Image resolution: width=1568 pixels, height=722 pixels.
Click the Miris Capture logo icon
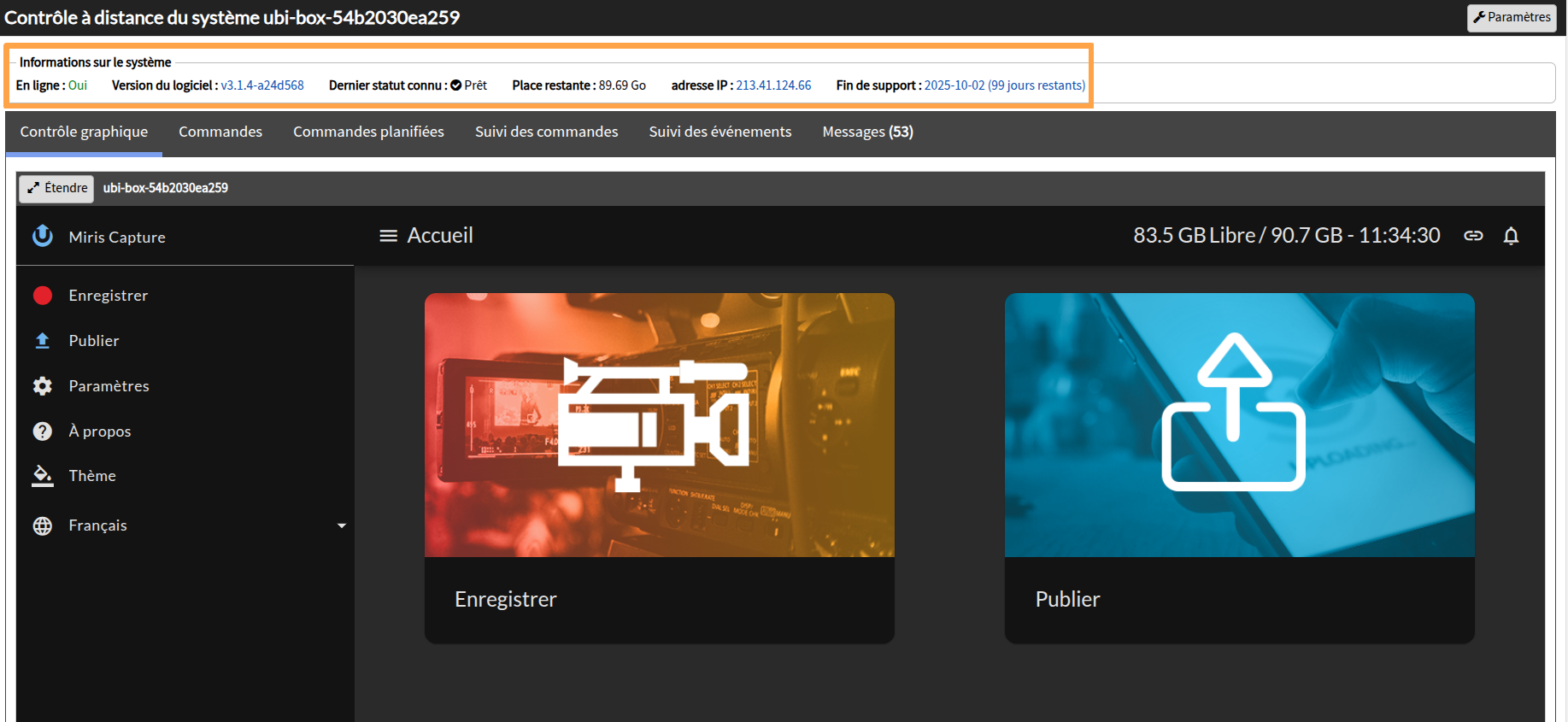click(43, 236)
